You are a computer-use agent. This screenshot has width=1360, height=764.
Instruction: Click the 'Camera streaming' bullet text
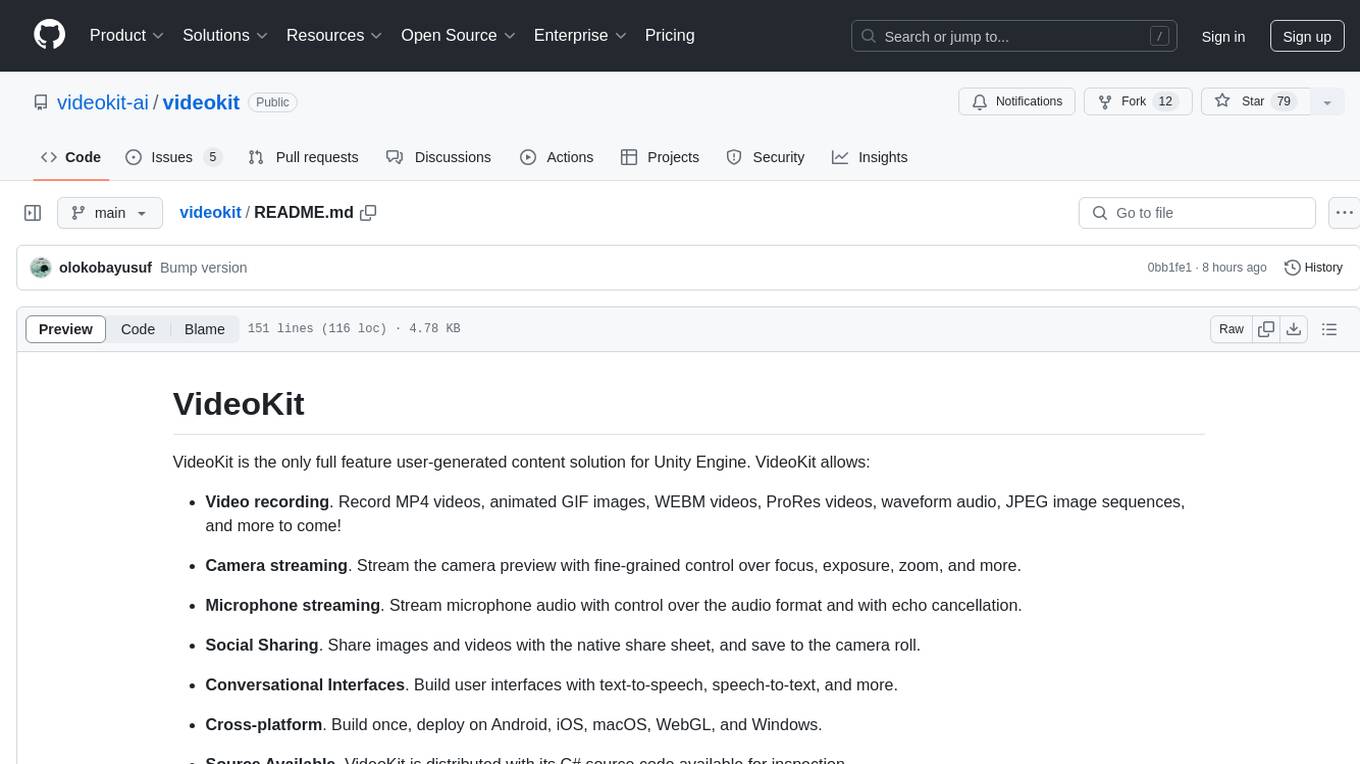pos(276,565)
